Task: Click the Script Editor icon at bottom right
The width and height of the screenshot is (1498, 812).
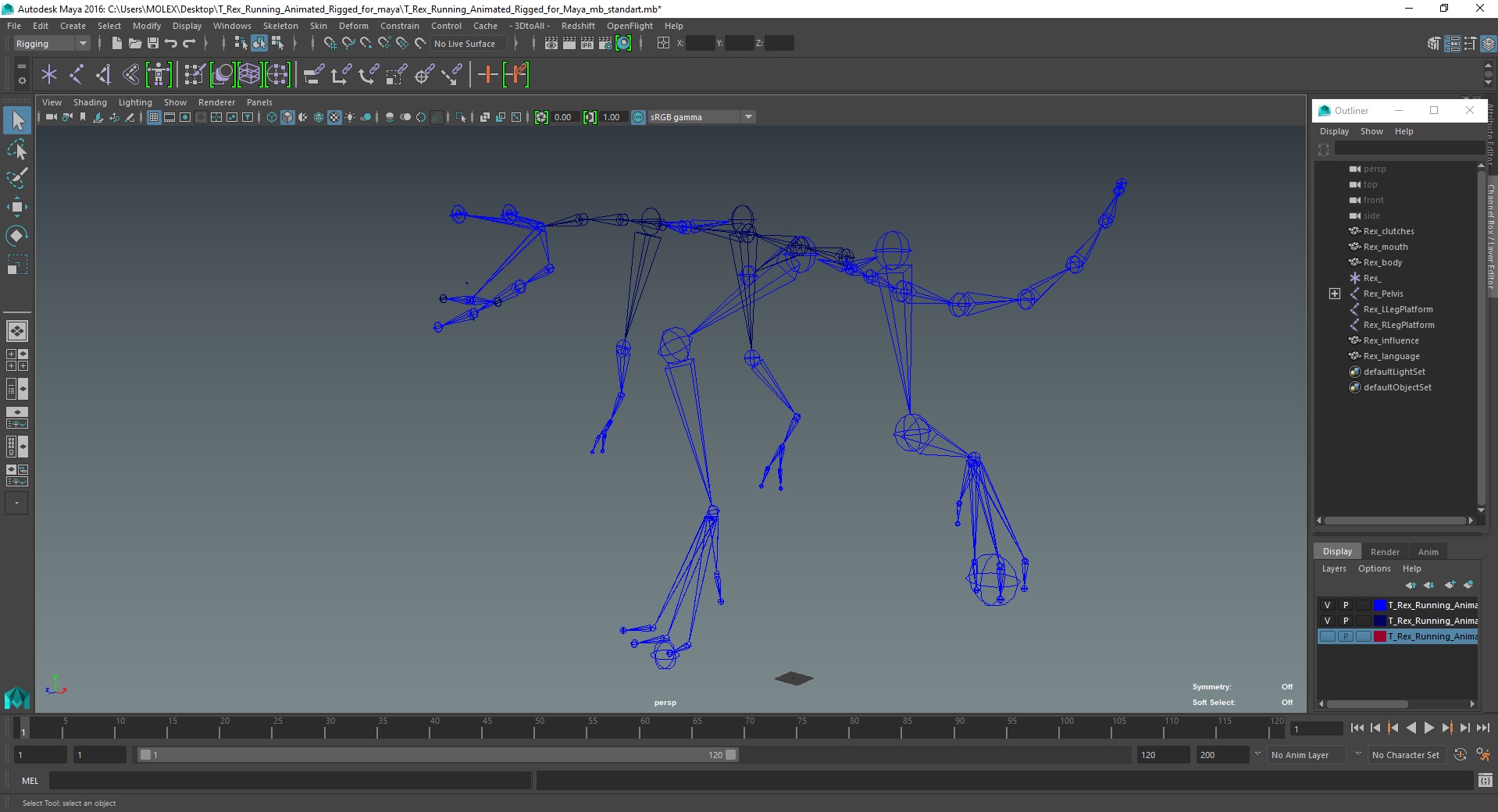Action: coord(1486,780)
